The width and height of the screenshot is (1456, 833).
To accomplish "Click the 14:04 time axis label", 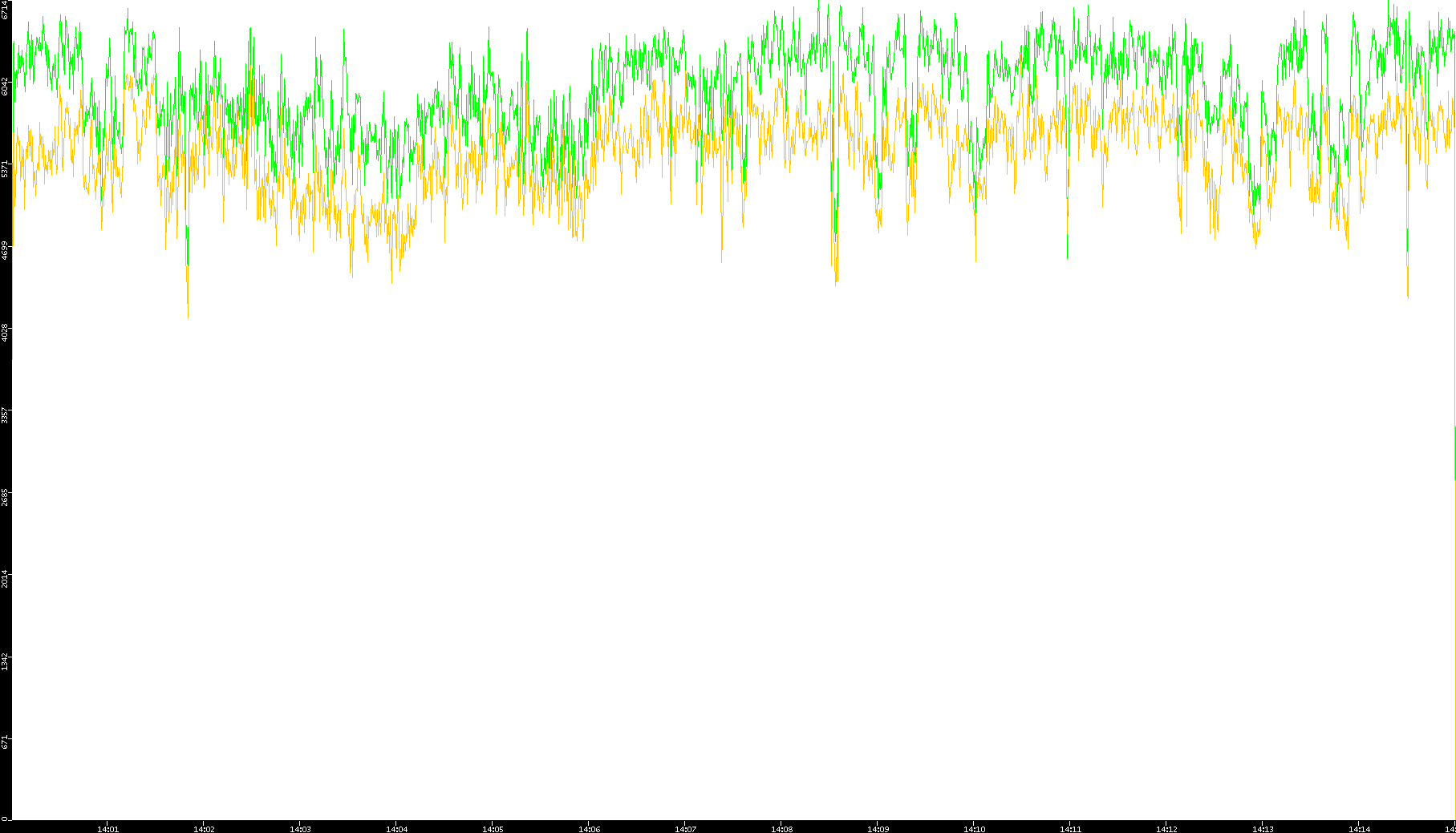I will [x=396, y=829].
